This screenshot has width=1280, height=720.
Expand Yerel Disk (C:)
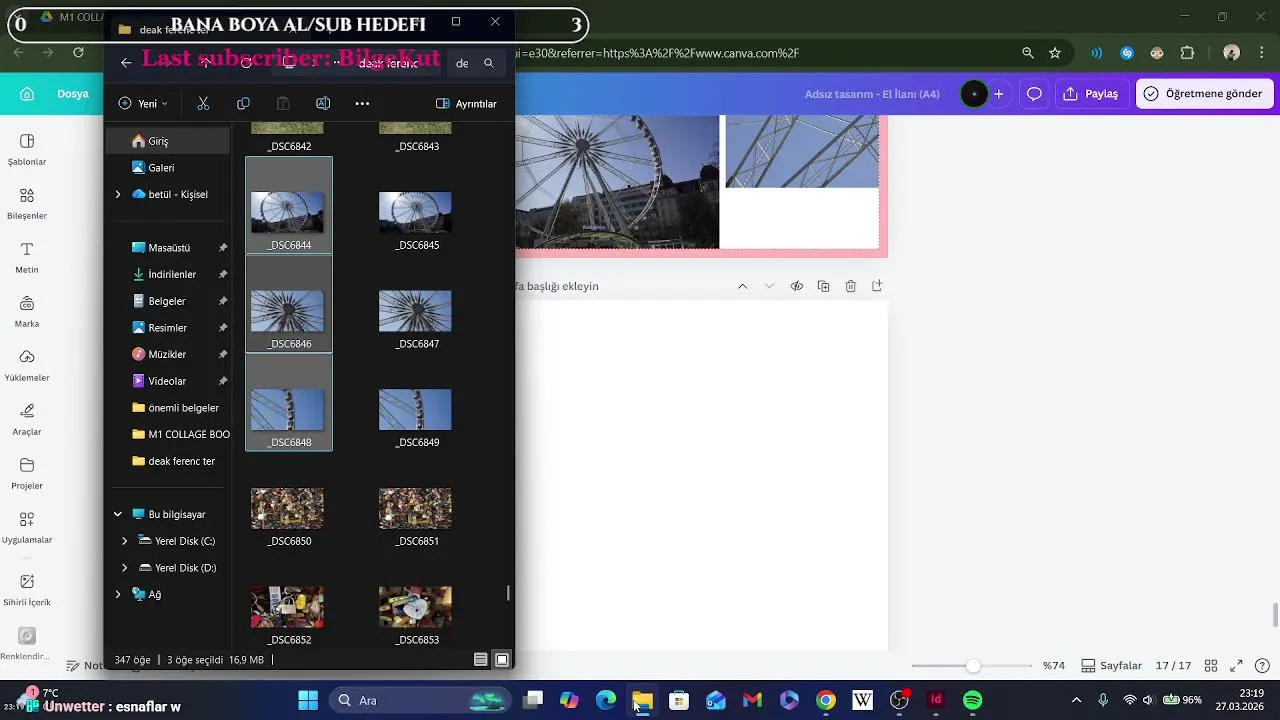pos(124,541)
